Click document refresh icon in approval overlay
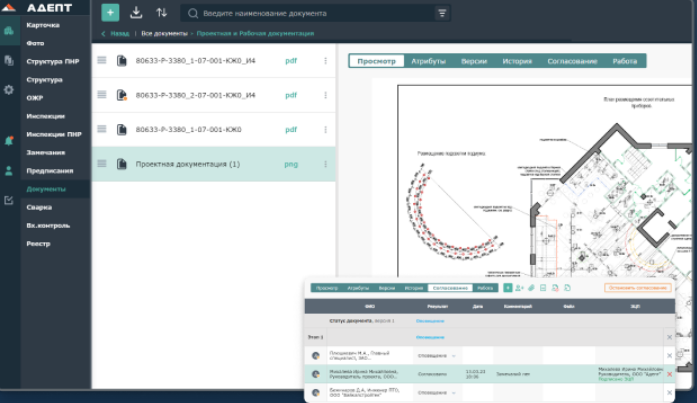697x403 pixels. [567, 288]
